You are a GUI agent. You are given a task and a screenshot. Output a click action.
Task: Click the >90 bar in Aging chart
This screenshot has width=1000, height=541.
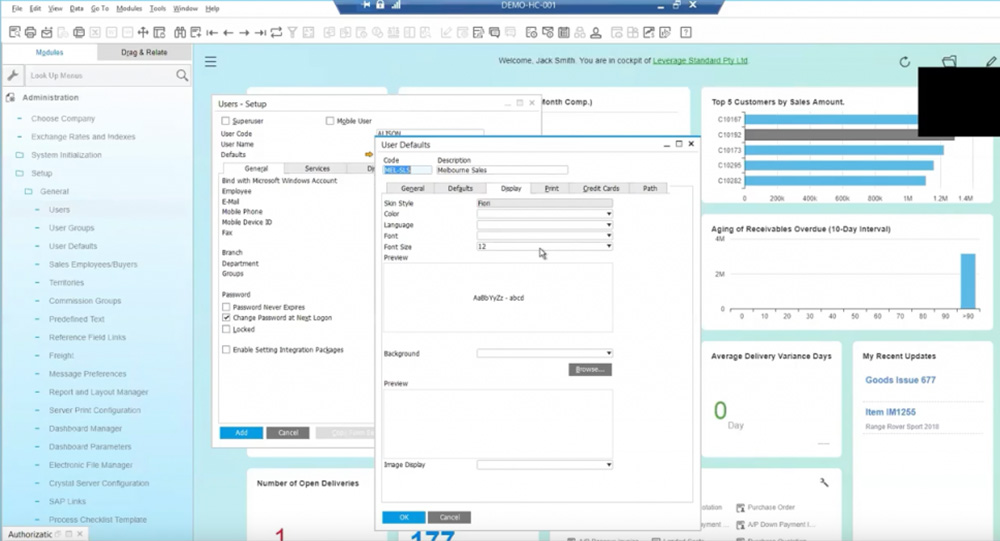968,281
